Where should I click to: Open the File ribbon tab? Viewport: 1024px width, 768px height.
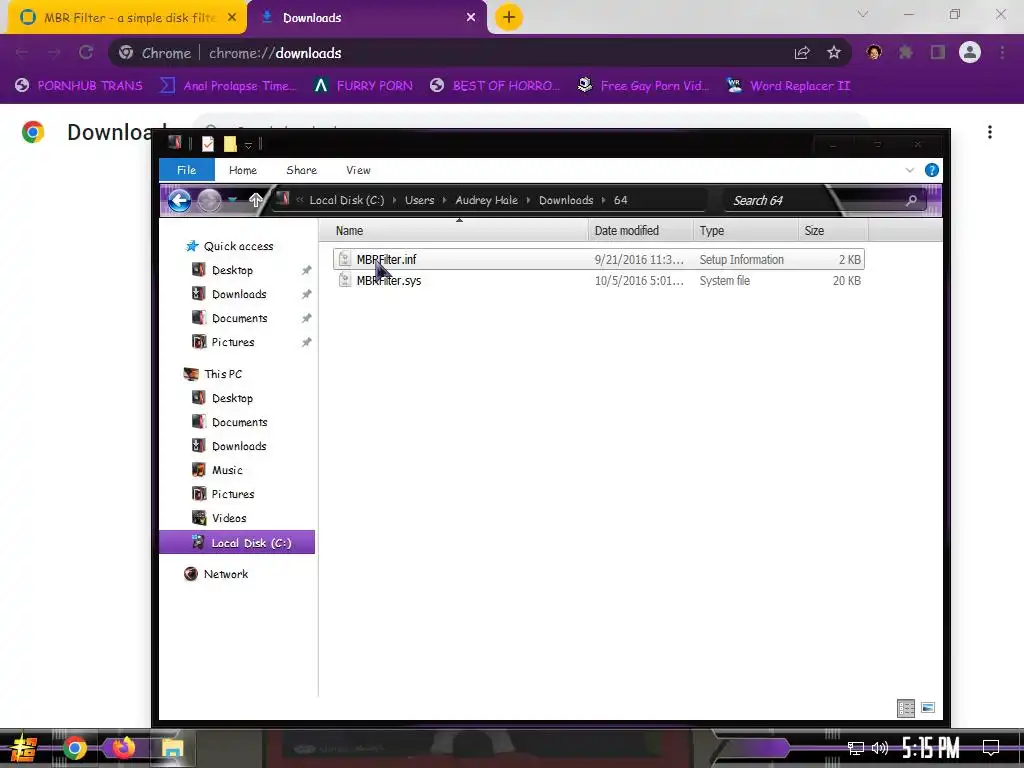point(186,170)
